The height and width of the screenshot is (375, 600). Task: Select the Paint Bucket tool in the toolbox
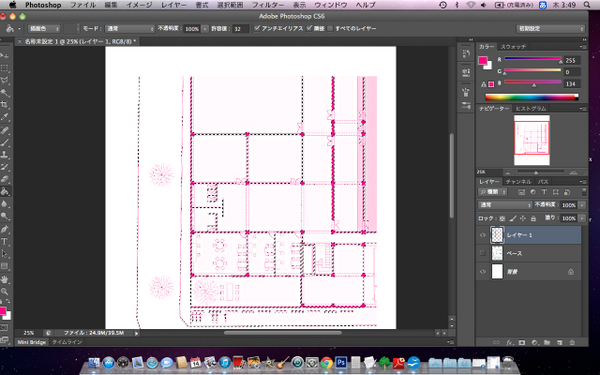click(5, 191)
